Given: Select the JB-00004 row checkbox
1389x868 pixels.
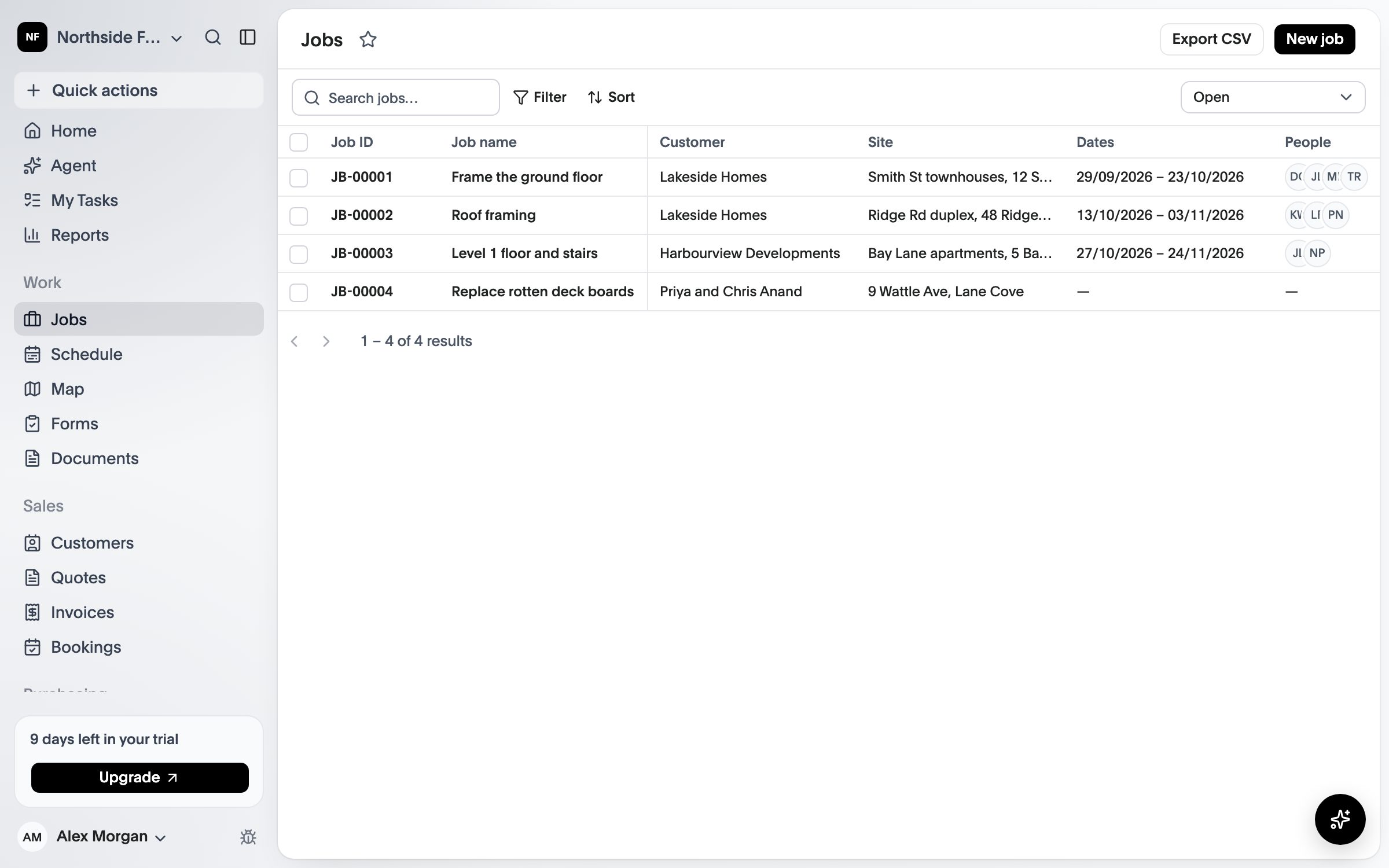Looking at the screenshot, I should [x=299, y=292].
